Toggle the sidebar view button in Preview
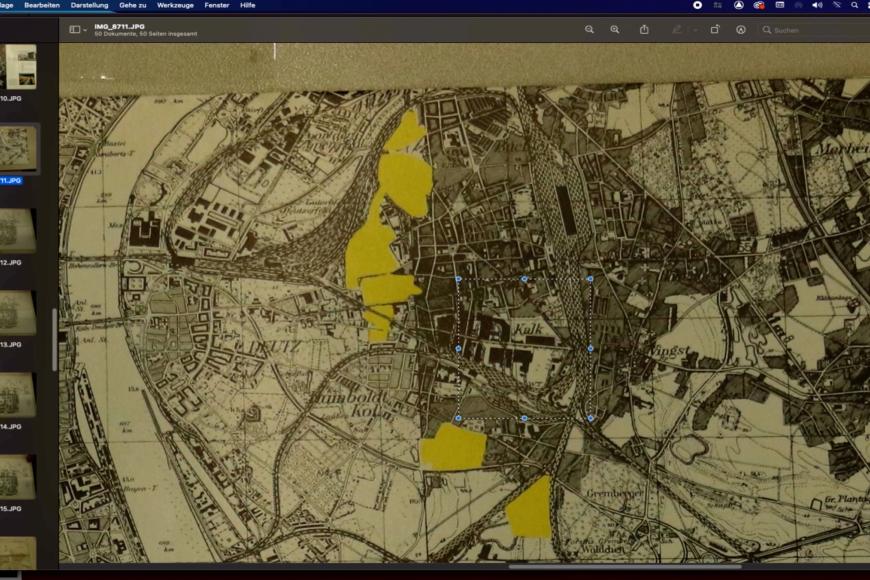This screenshot has height=580, width=870. 74,29
